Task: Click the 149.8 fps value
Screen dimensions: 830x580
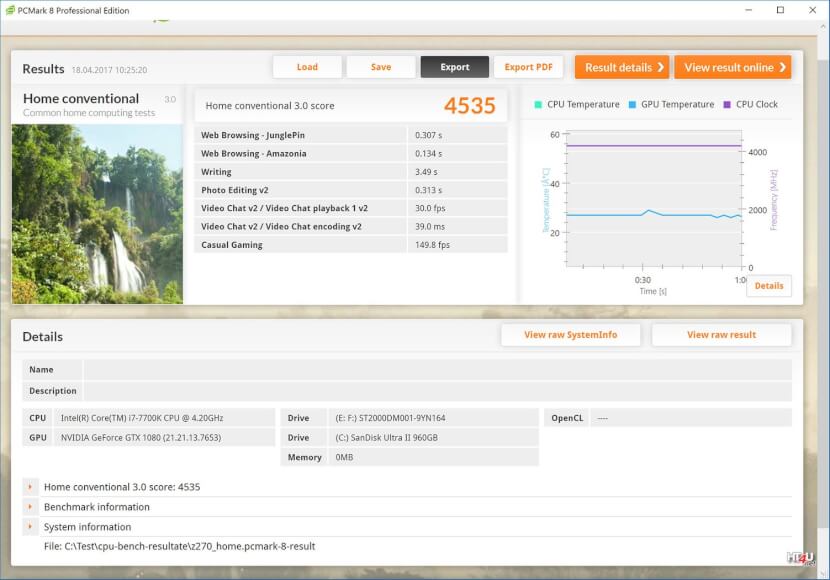Action: tap(432, 245)
